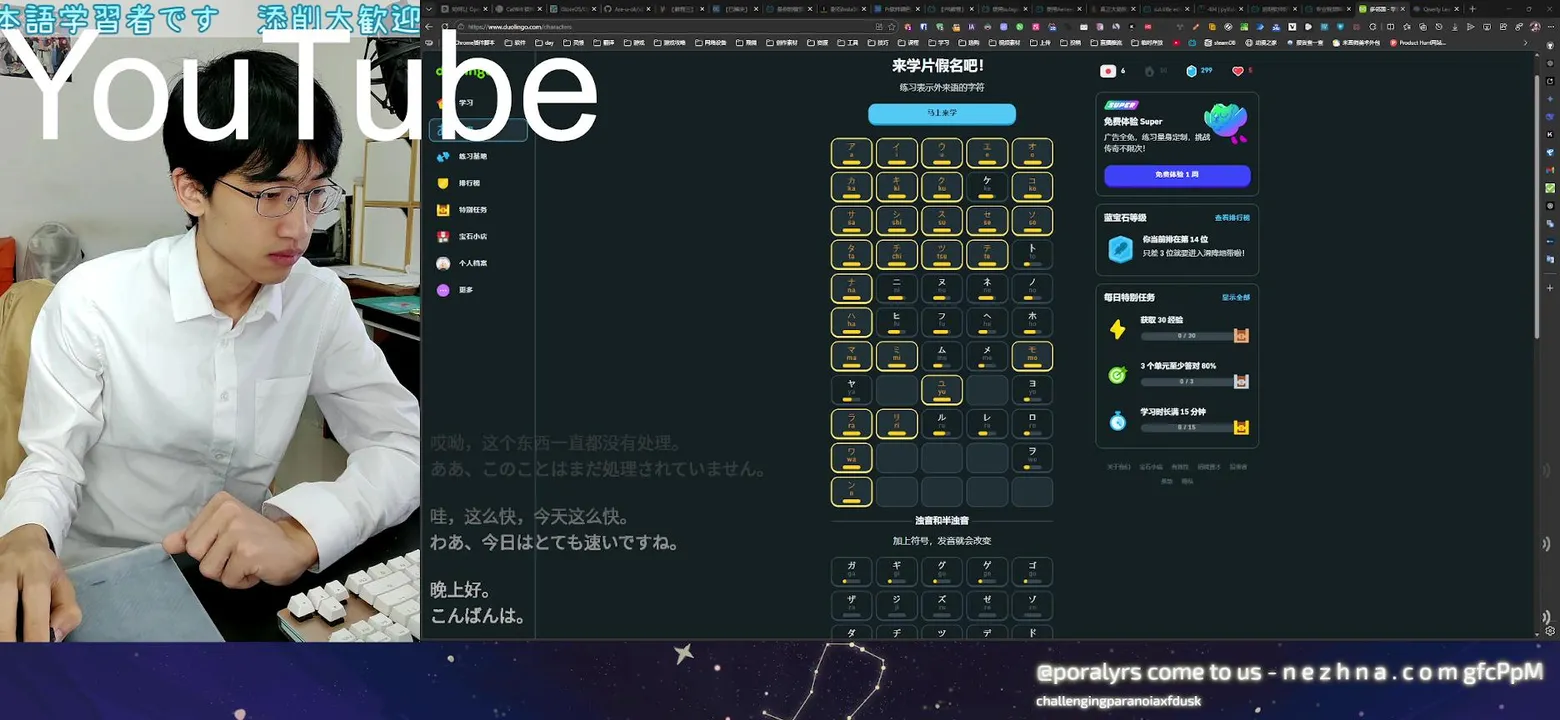
Task: Click the green target accuracy quest icon
Action: 1117,375
